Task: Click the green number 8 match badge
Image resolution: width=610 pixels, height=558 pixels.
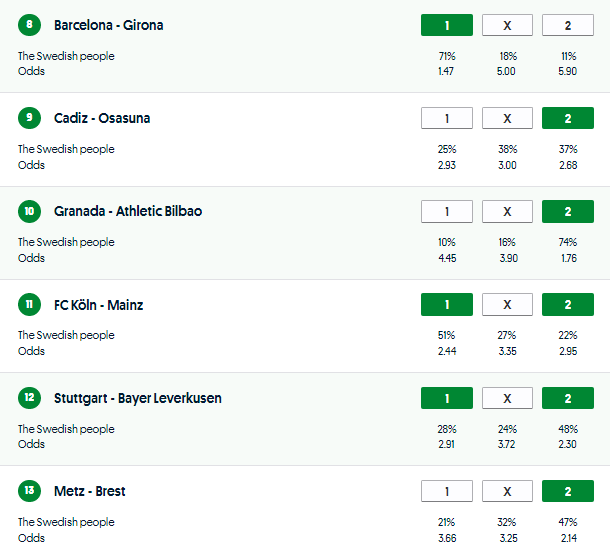Action: pyautogui.click(x=29, y=25)
